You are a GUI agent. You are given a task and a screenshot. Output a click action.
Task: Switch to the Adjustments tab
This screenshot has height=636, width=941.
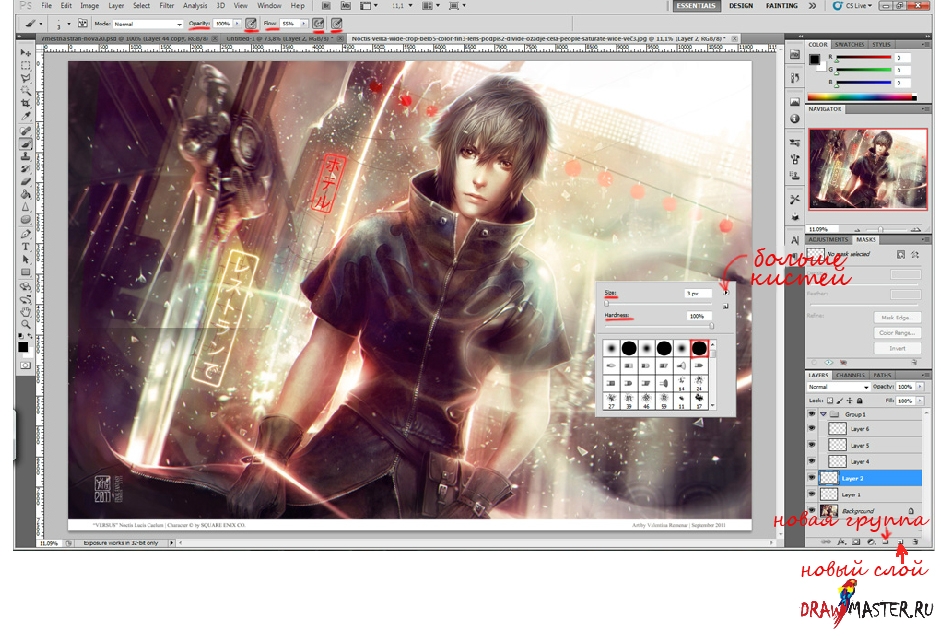(828, 239)
